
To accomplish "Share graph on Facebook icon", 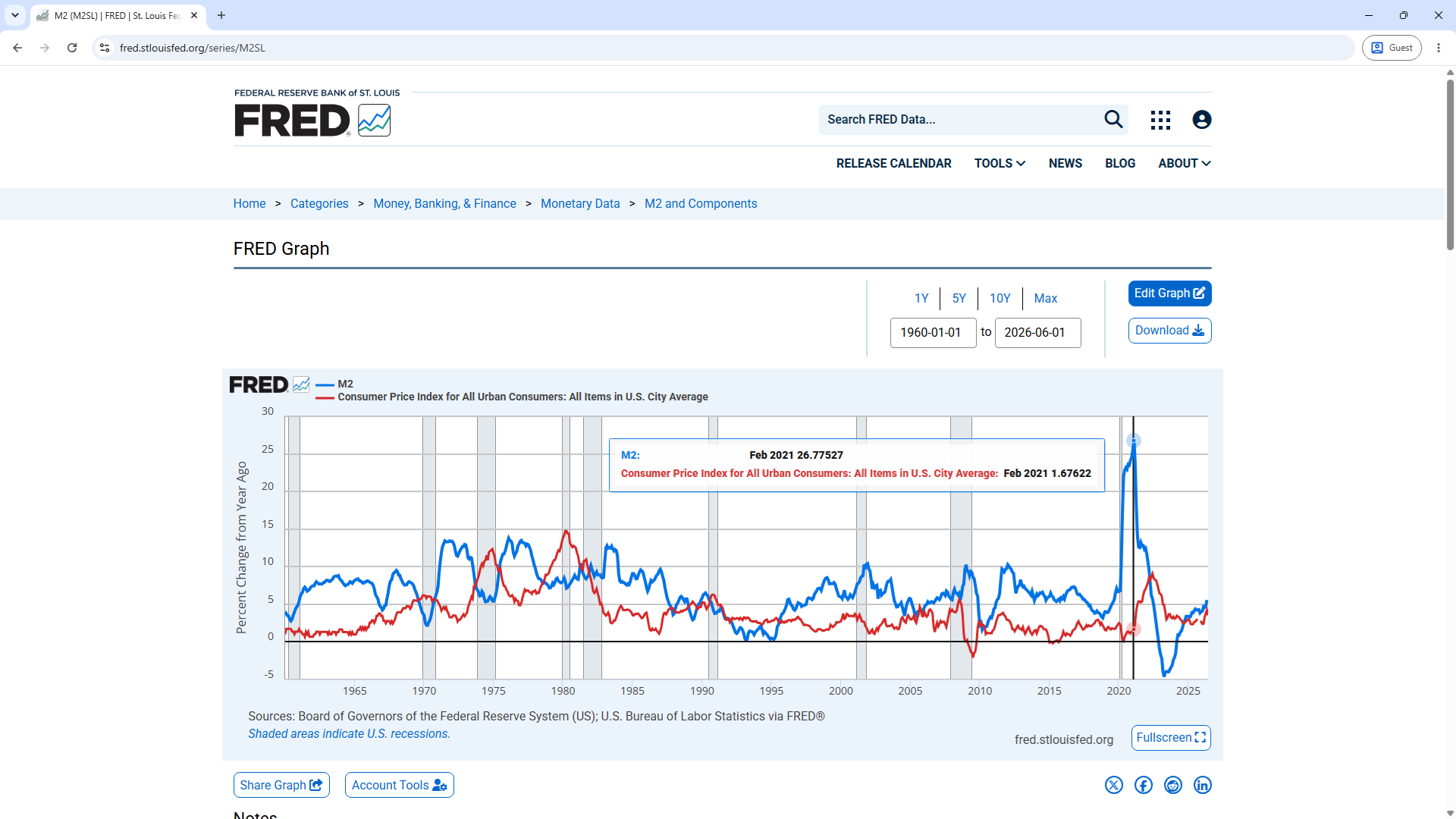I will click(x=1143, y=785).
